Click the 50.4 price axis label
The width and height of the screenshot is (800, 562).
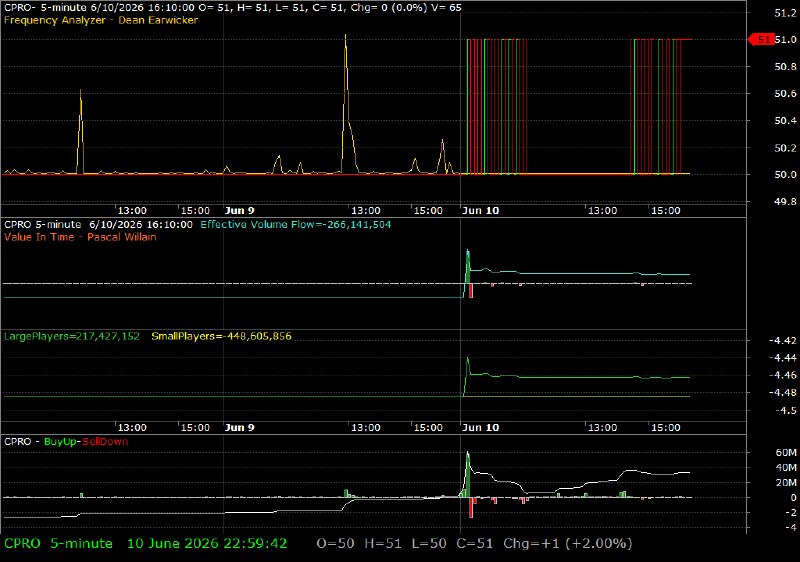[x=785, y=121]
